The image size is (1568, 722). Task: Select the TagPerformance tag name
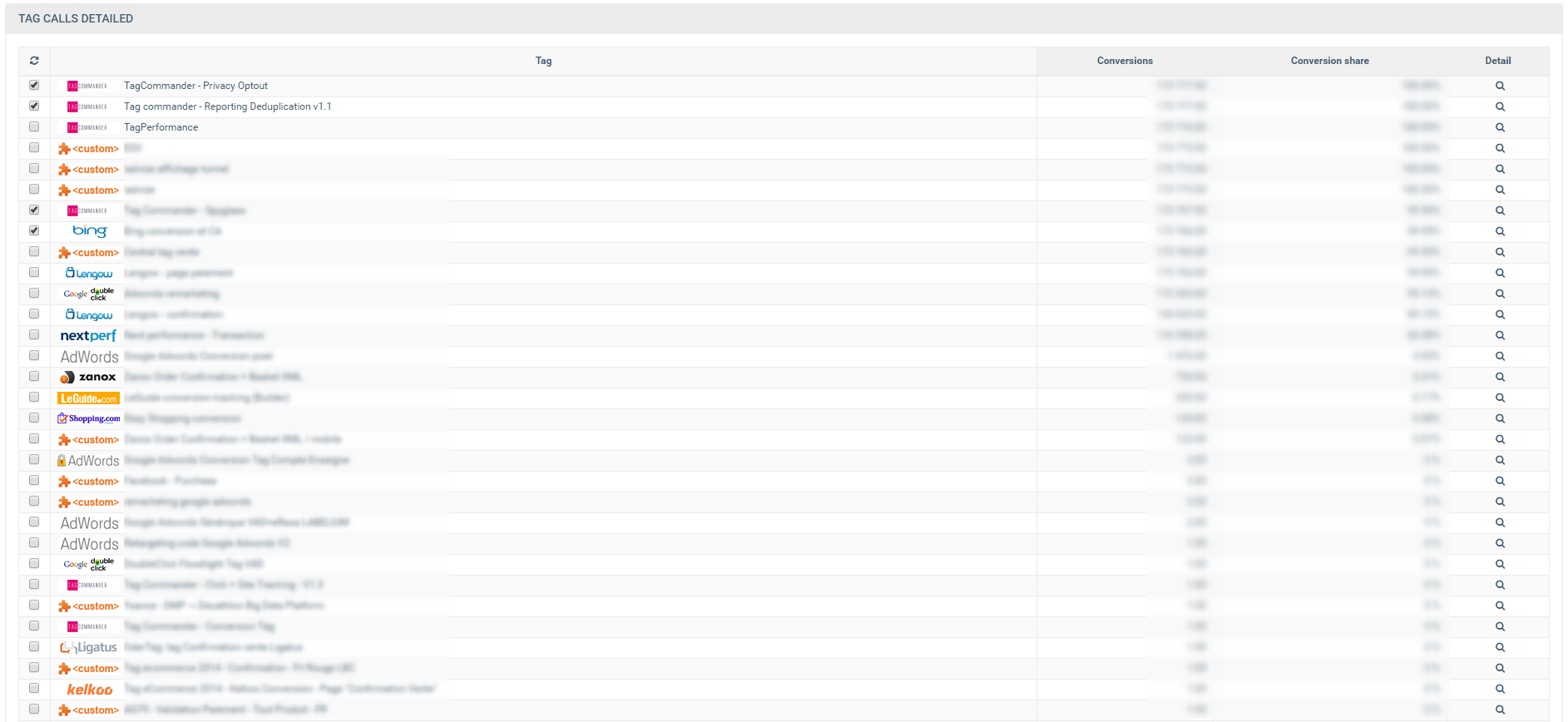[x=161, y=127]
